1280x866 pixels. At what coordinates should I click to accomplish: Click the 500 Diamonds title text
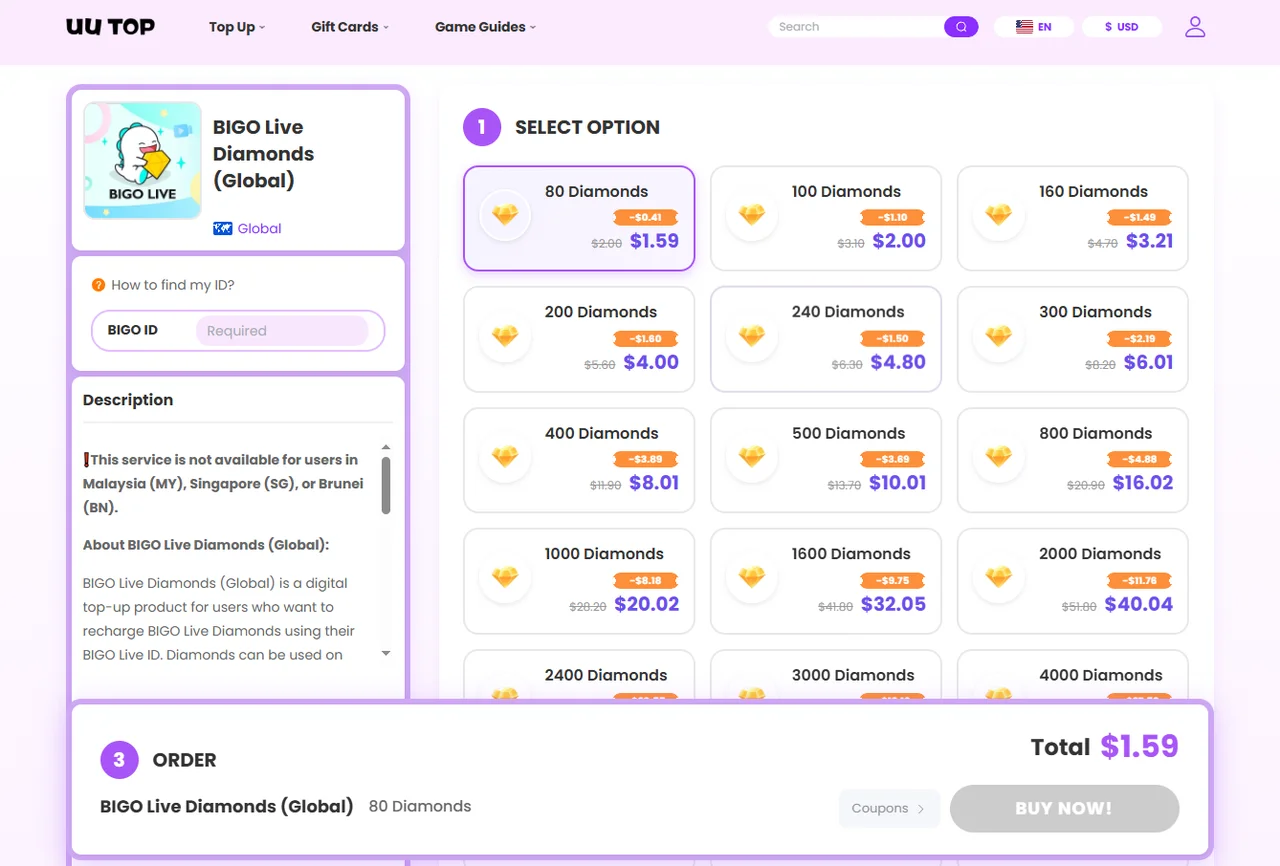[x=848, y=434]
